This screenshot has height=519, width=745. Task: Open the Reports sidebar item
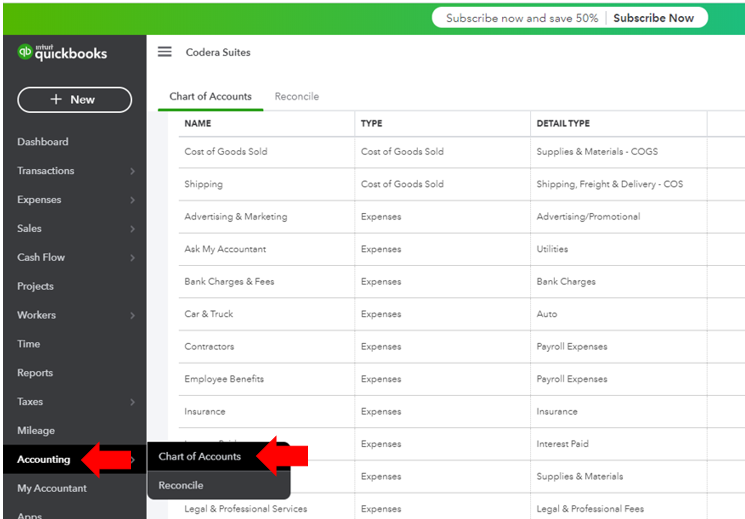point(35,373)
